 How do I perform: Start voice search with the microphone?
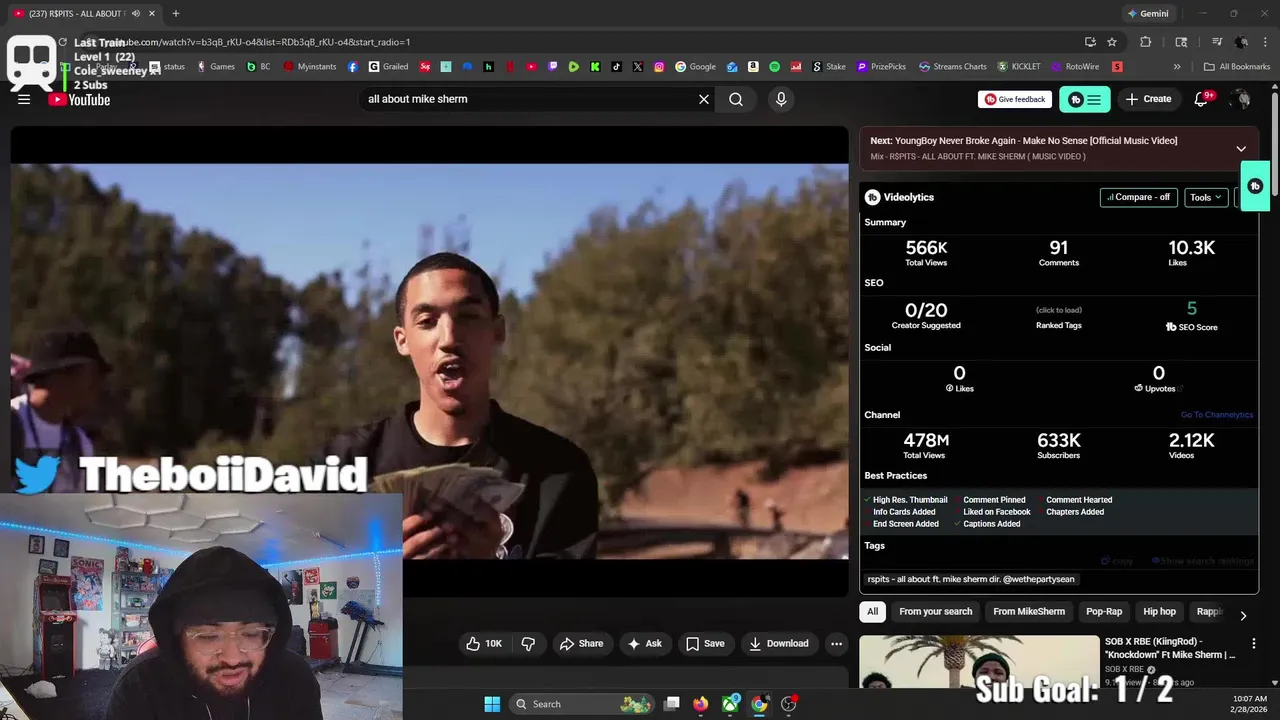(x=781, y=99)
